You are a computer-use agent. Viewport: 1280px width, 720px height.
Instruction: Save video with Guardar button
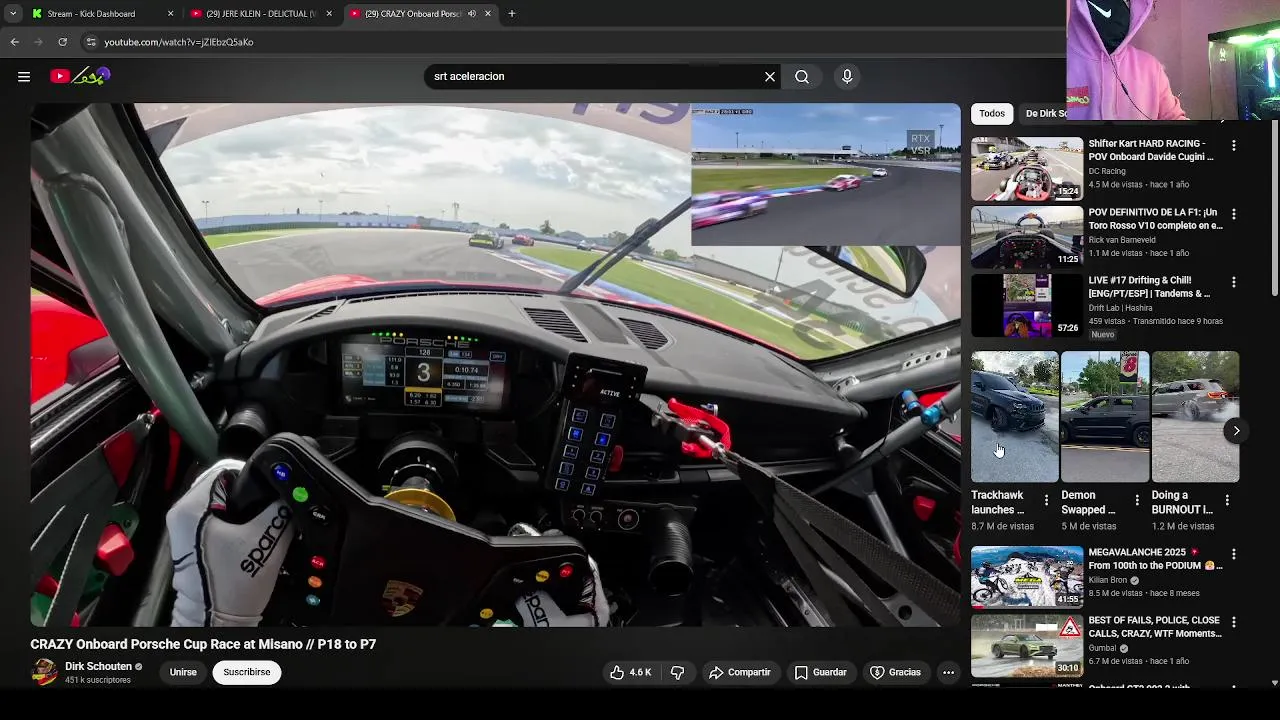[x=821, y=672]
